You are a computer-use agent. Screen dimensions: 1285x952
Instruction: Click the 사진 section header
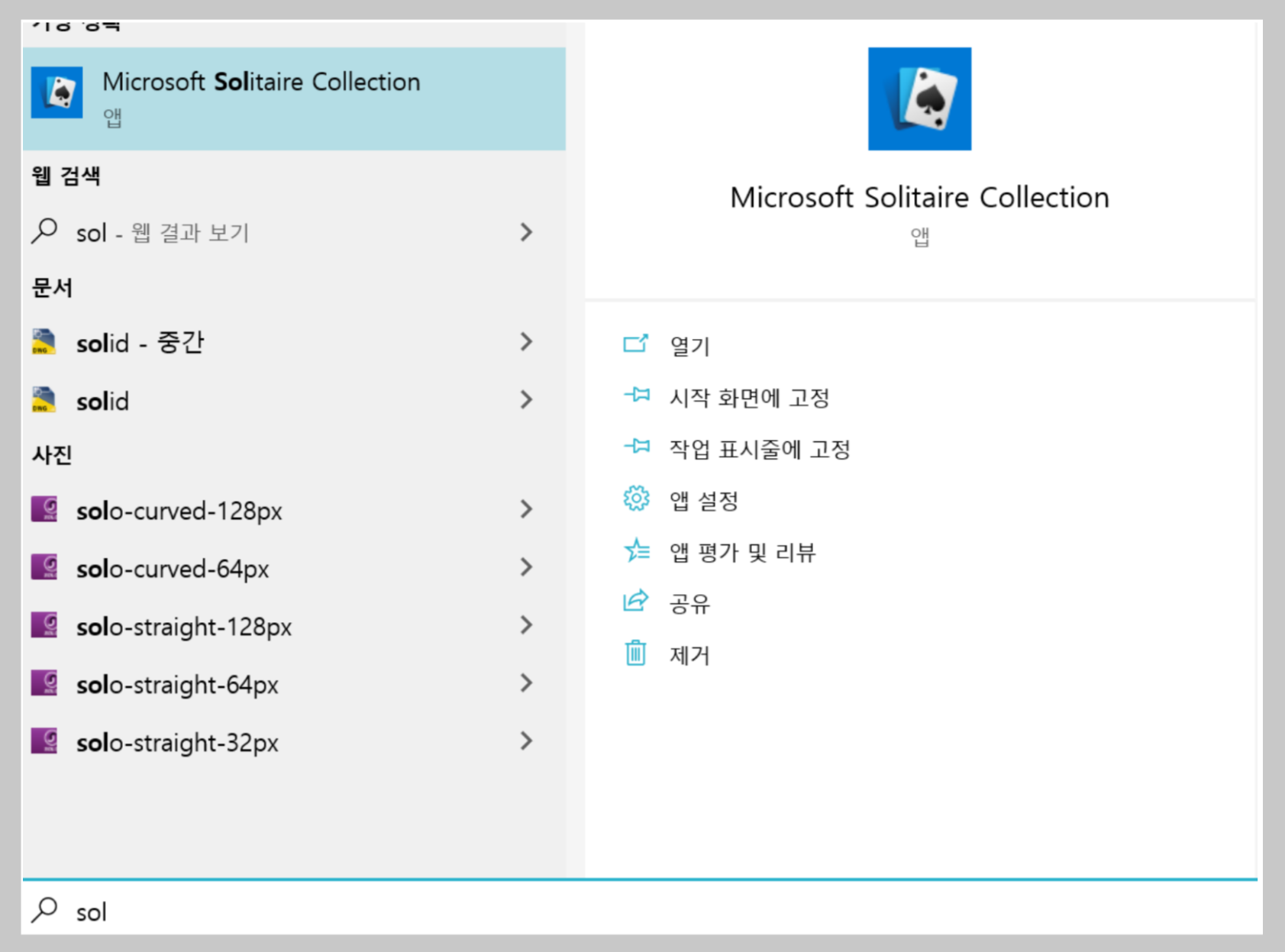tap(52, 455)
